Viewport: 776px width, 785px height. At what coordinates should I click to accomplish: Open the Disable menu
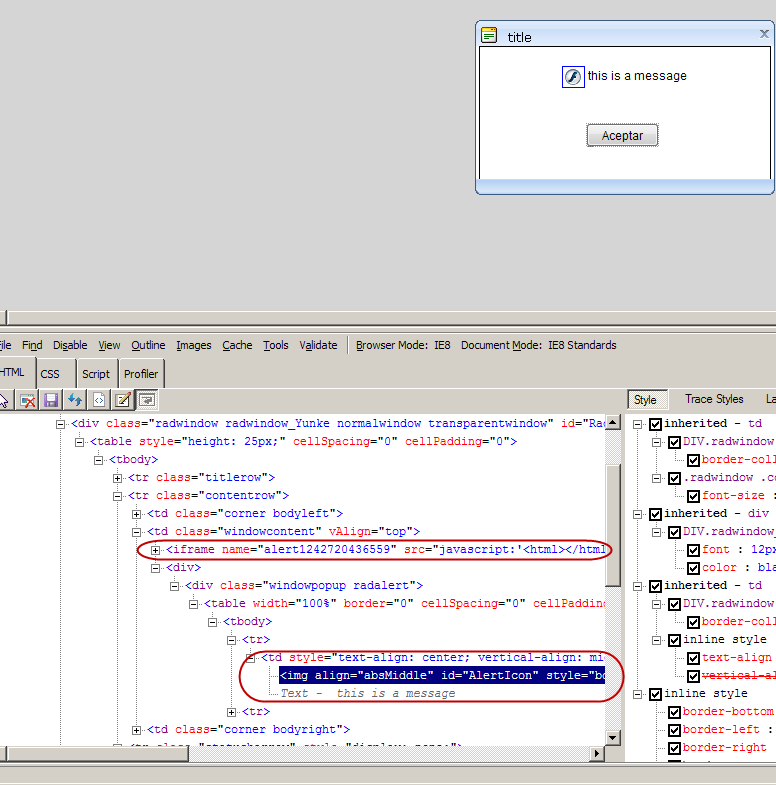[70, 345]
